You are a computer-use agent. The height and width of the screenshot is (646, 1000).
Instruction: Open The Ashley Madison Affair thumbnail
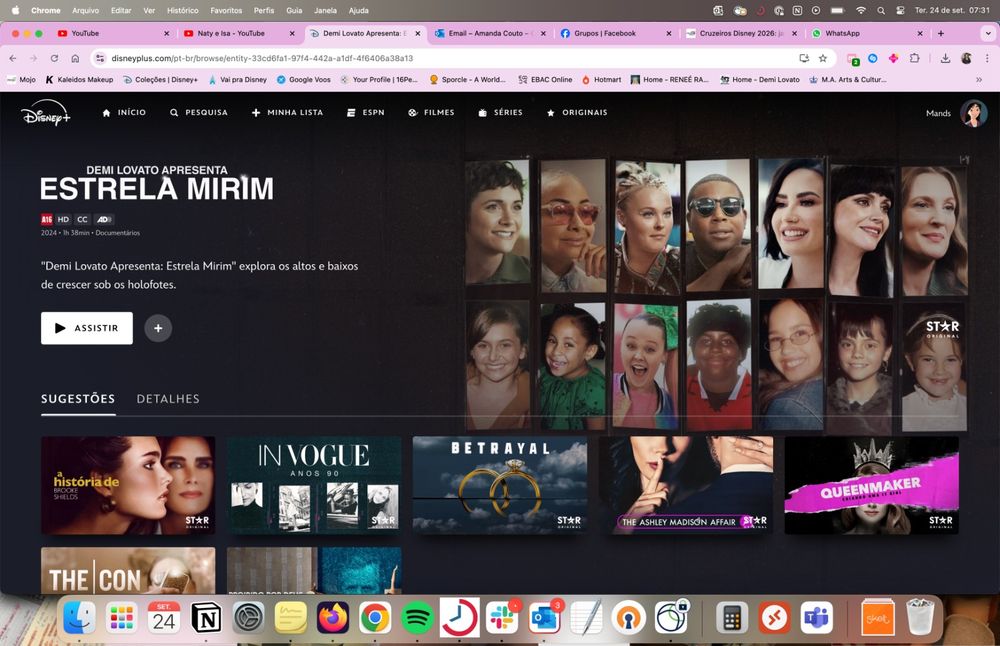click(686, 485)
